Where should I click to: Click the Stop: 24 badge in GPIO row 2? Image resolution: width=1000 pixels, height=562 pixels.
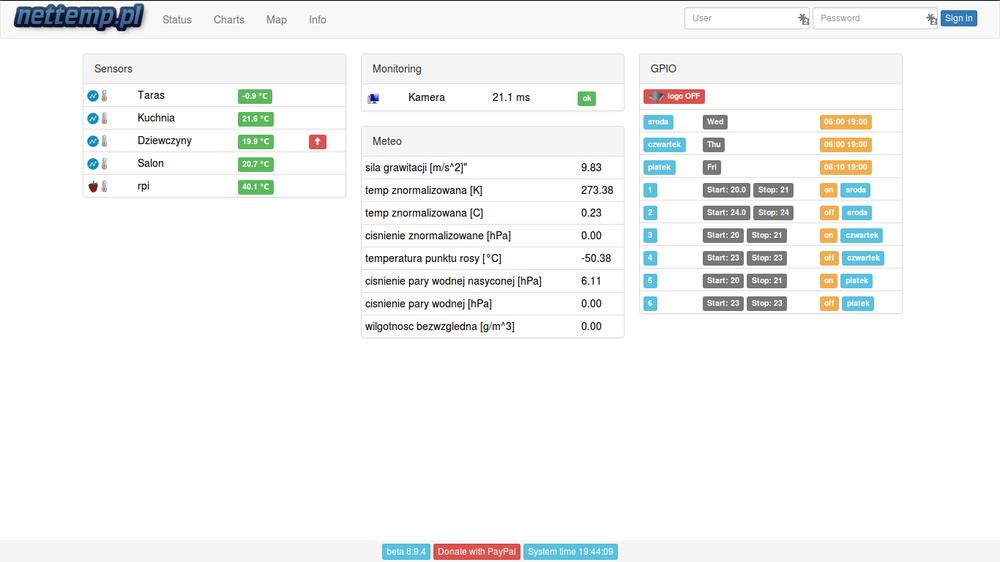[x=774, y=212]
